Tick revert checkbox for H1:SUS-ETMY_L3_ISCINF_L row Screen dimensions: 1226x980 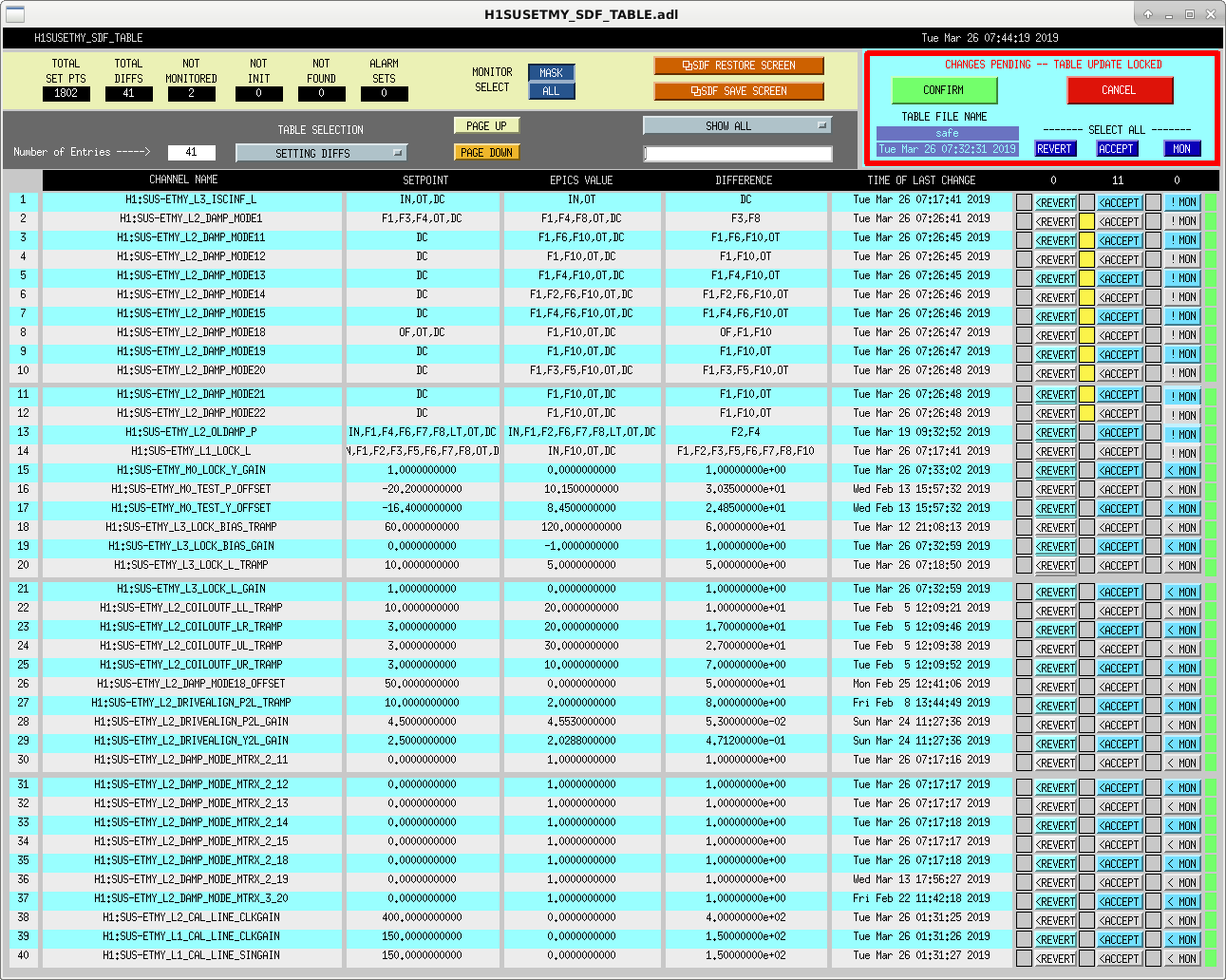pos(1024,202)
